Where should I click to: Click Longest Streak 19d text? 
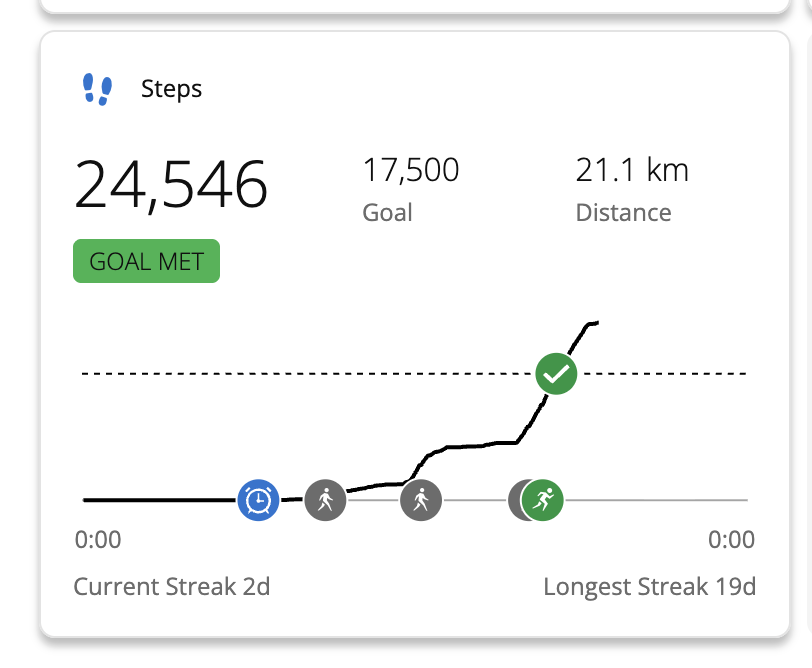tap(649, 586)
